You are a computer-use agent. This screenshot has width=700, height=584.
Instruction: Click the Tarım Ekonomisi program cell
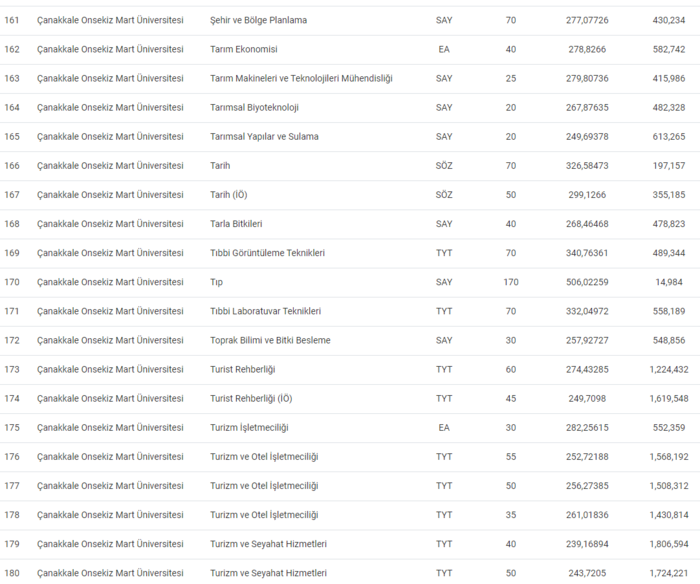click(244, 49)
